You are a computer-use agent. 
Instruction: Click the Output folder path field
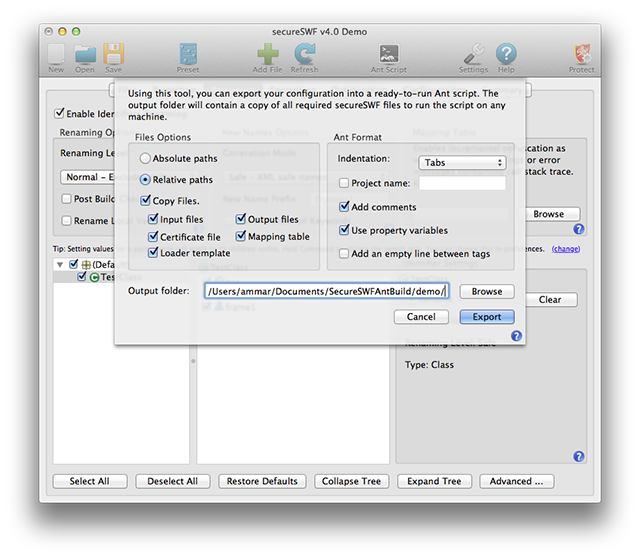point(326,291)
